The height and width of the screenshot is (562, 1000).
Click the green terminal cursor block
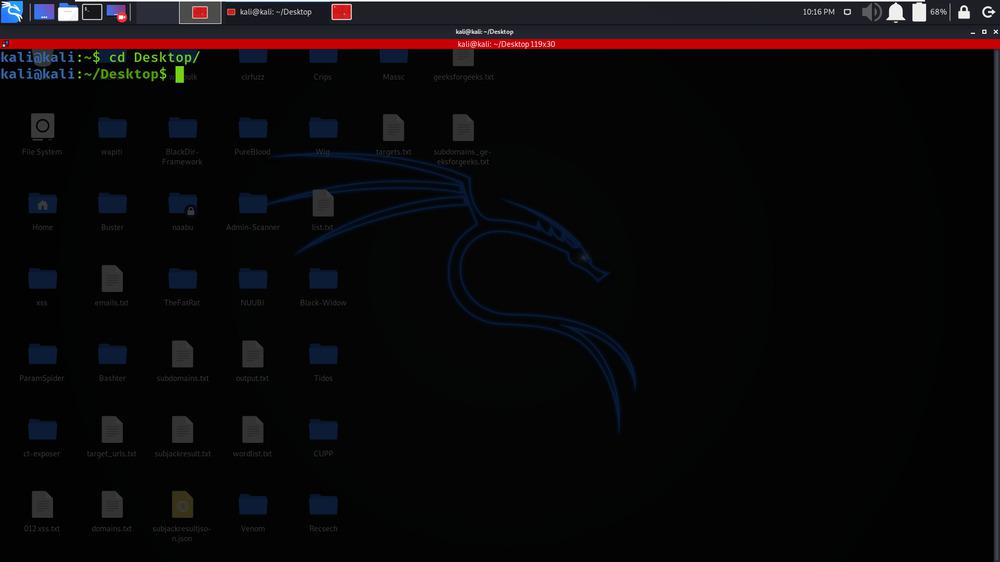point(180,75)
